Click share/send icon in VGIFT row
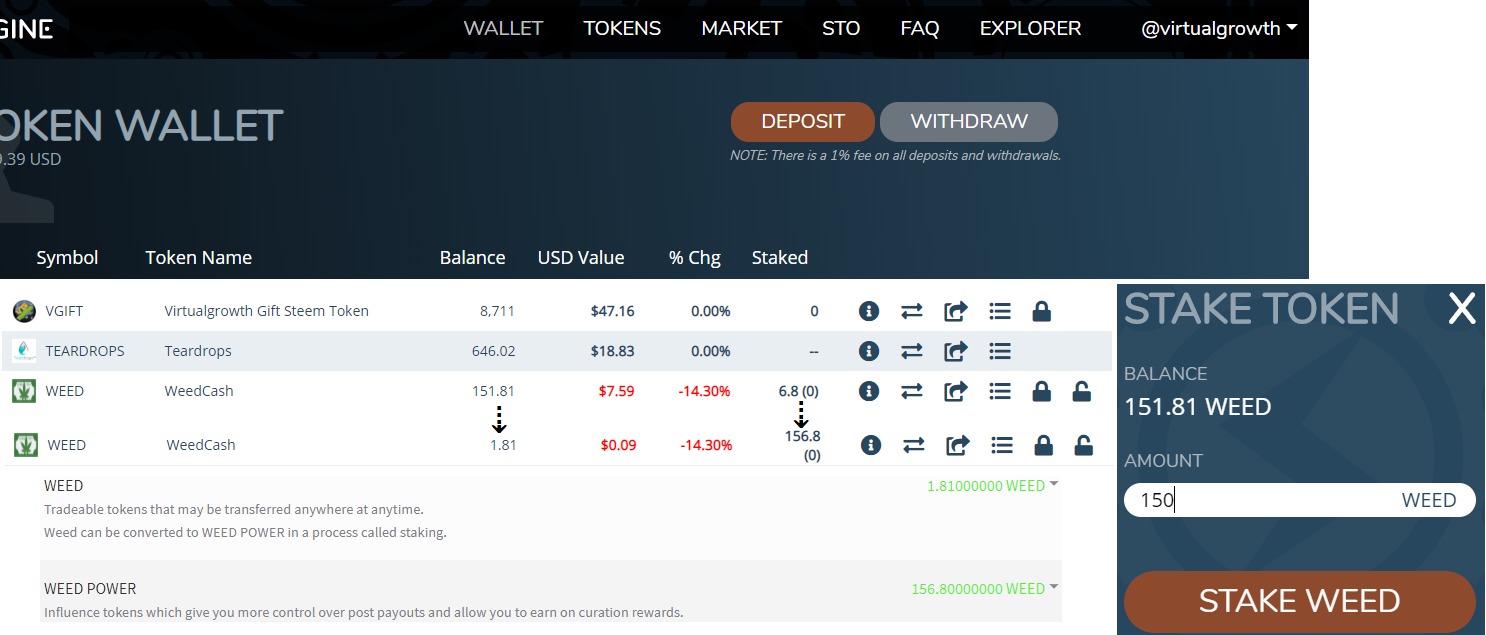Viewport: 1486px width, 635px height. (955, 311)
